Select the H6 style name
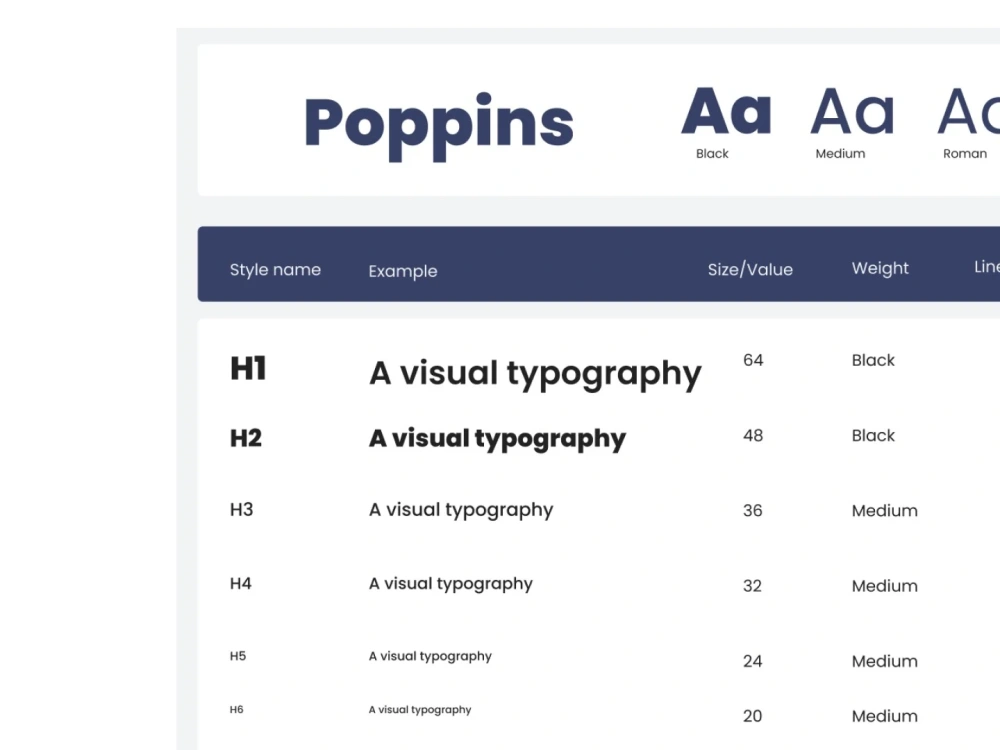Viewport: 1000px width, 750px height. 236,709
